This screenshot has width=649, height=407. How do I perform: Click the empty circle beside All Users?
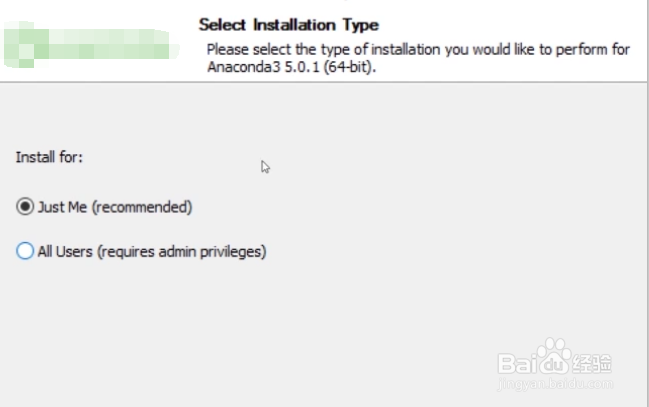click(x=25, y=252)
